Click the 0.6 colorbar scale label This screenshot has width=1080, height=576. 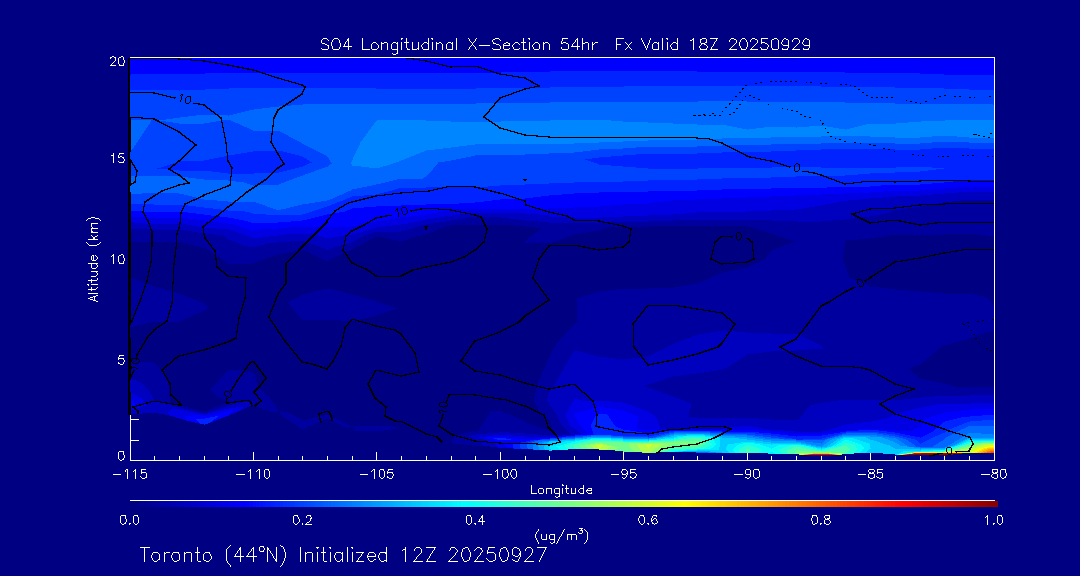pyautogui.click(x=648, y=520)
